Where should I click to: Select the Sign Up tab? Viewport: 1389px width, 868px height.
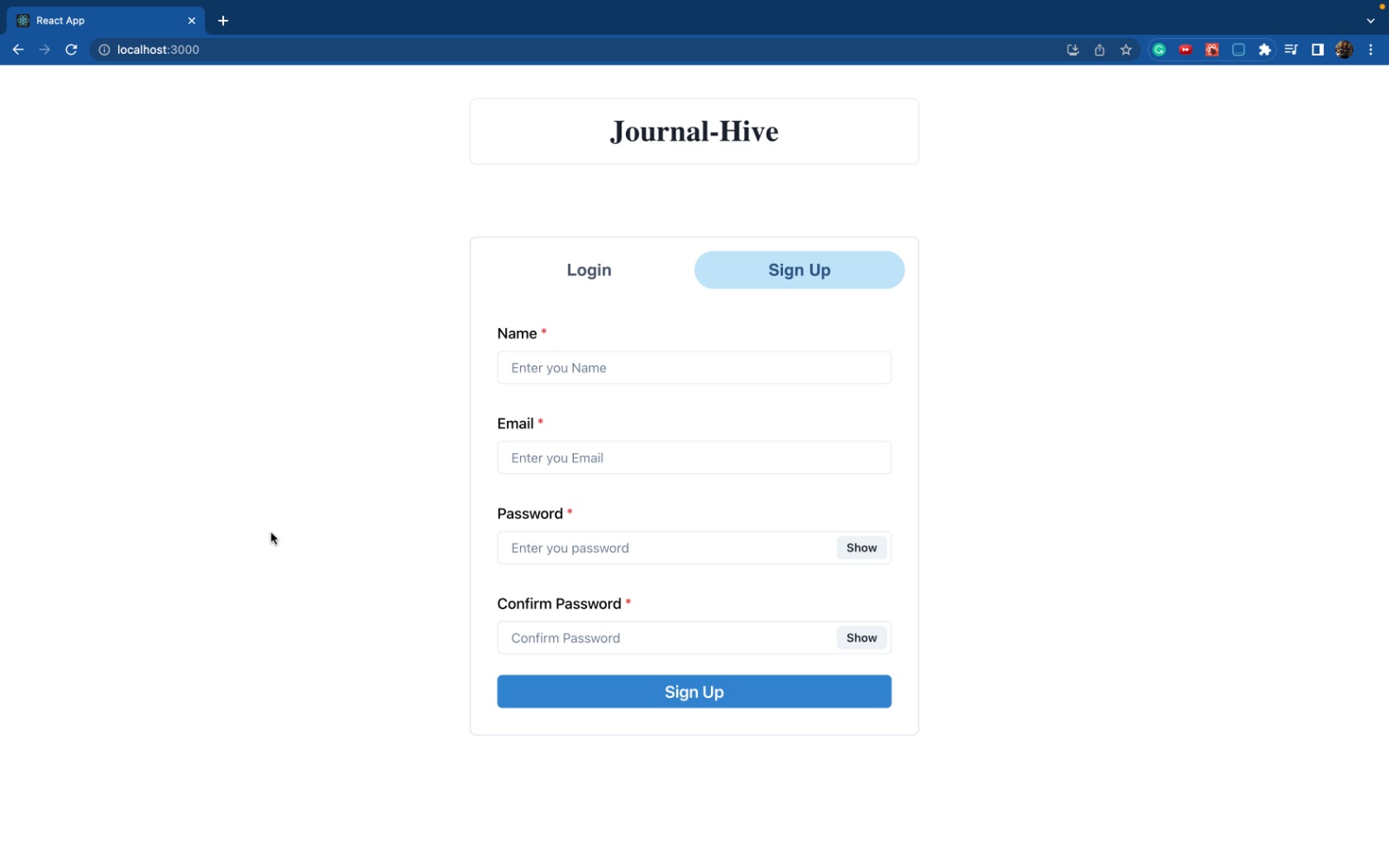pyautogui.click(x=799, y=270)
